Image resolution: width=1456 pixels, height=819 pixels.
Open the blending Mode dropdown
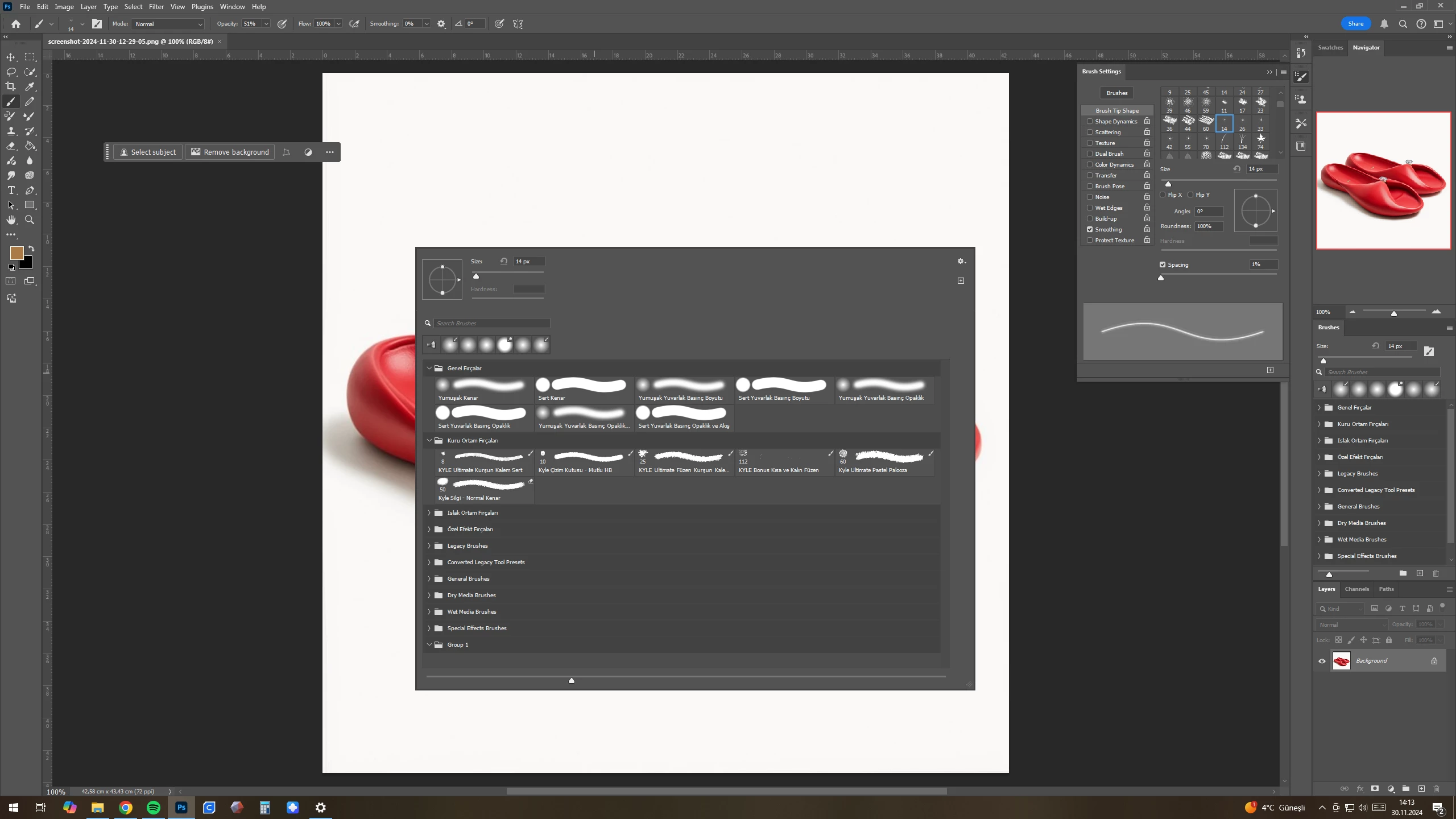click(168, 24)
